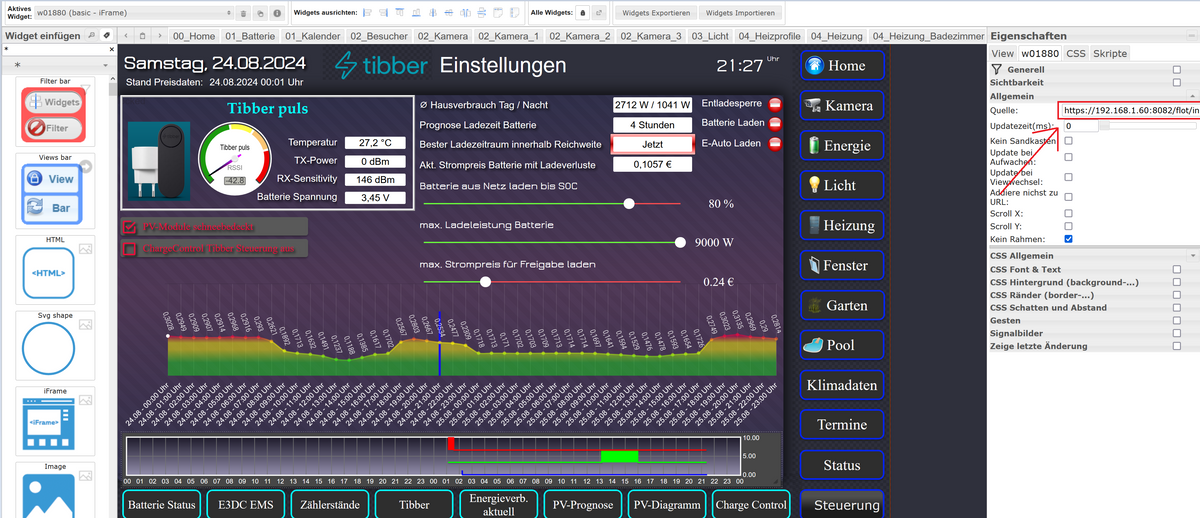1200x518 pixels.
Task: Uncheck the Kein Rahmen checkbox
Action: [1069, 239]
